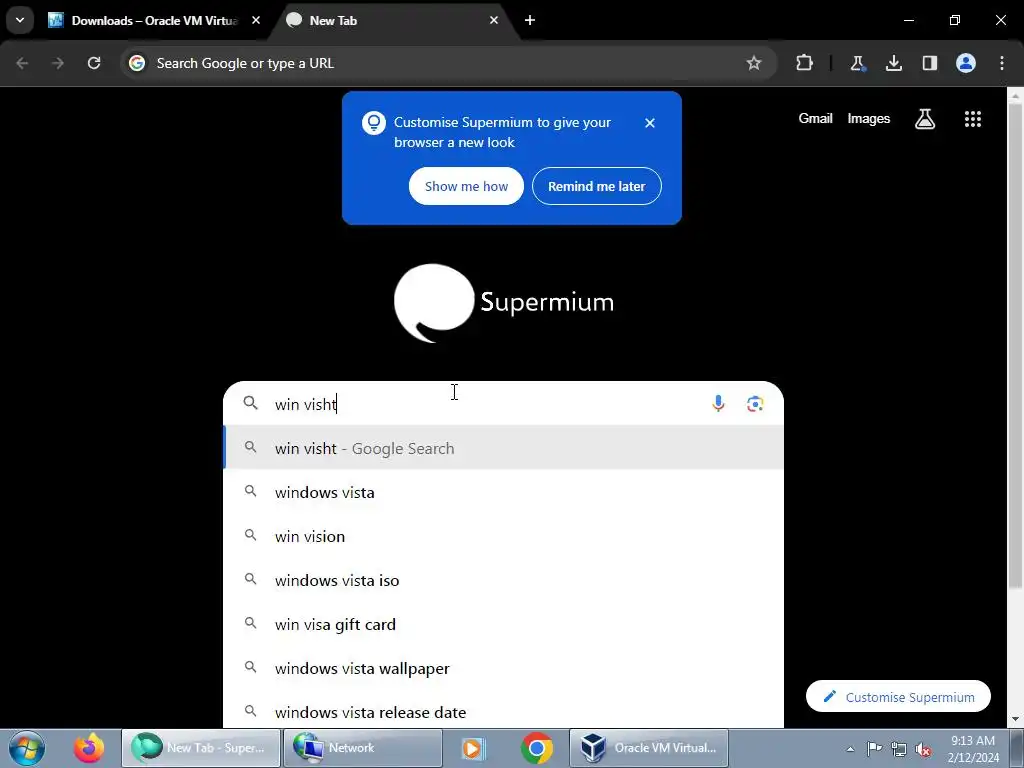Choose the win vision suggestion
Viewport: 1024px width, 768px height.
coord(504,536)
